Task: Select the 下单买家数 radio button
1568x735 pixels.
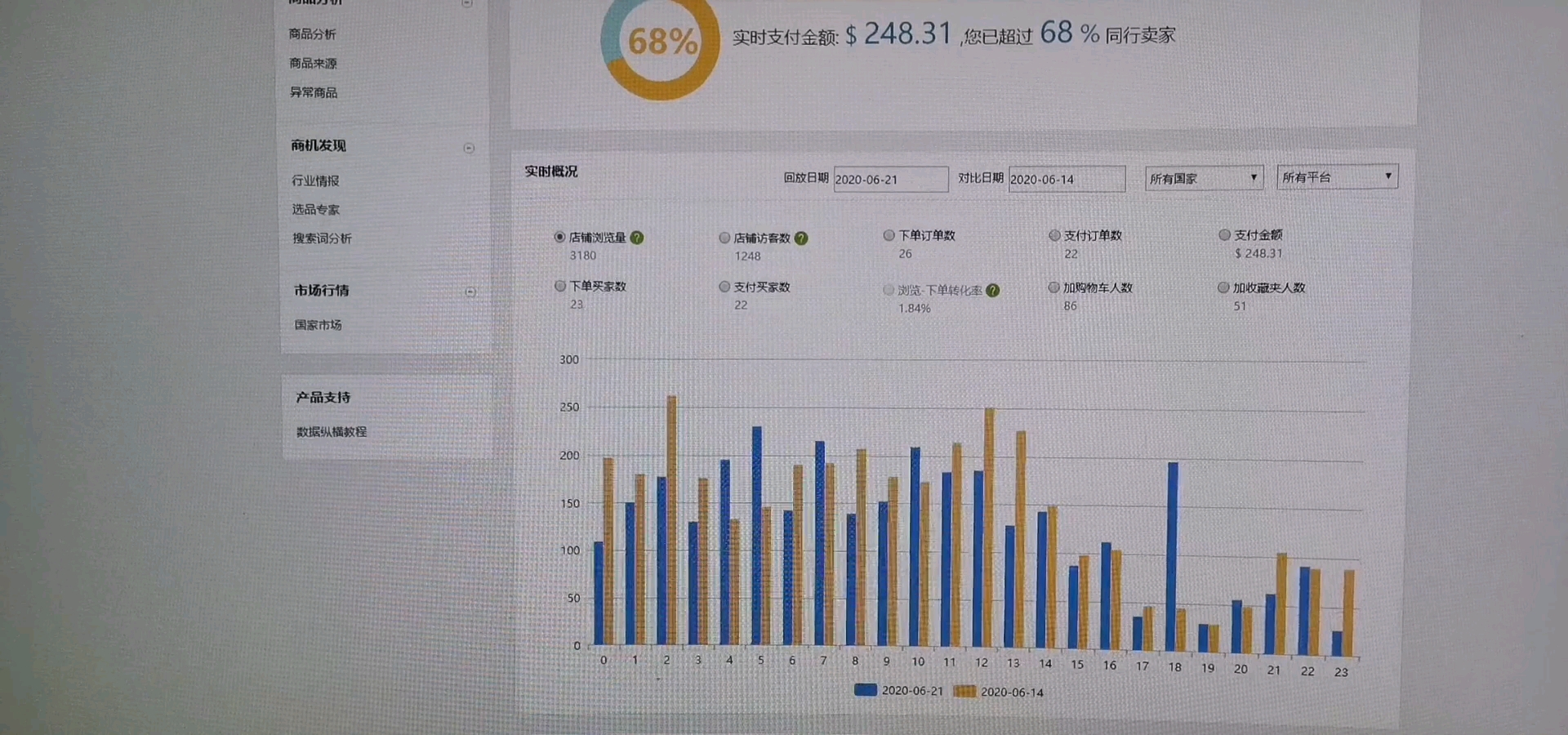Action: tap(560, 286)
